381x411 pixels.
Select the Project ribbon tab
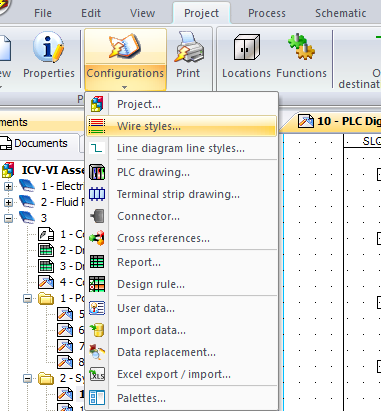(x=201, y=13)
